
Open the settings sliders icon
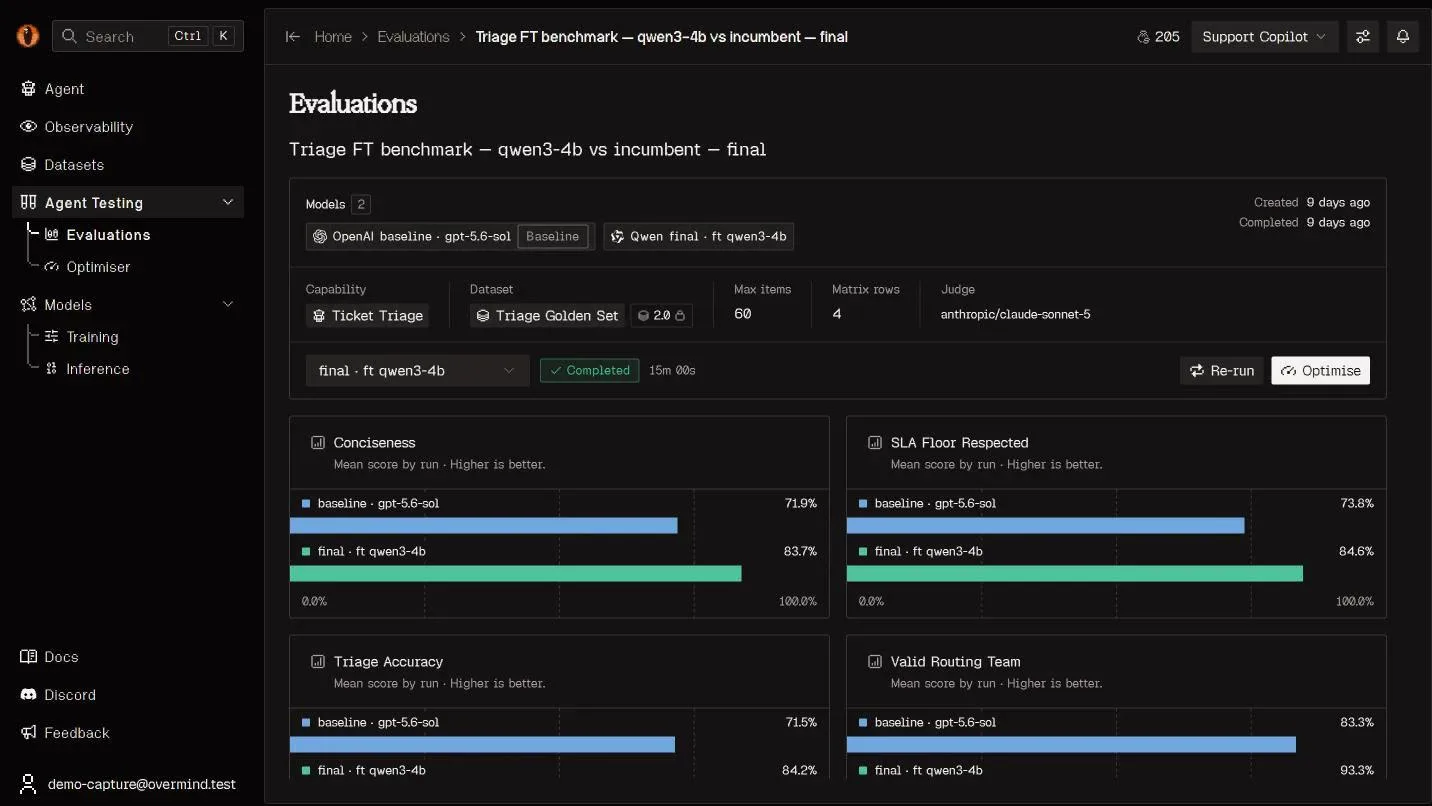[1363, 37]
